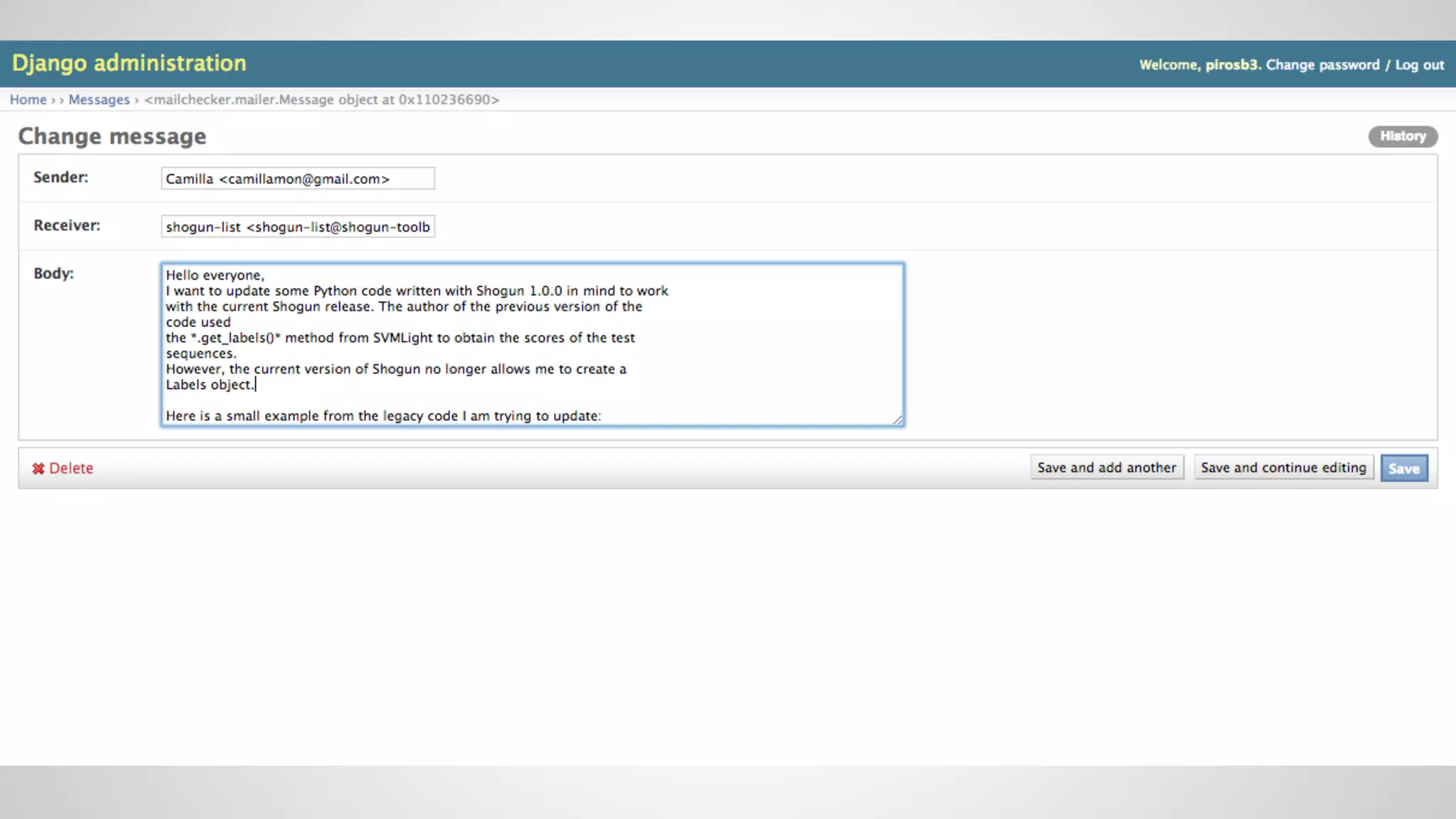This screenshot has width=1456, height=819.
Task: Click the Receiver field label
Action: 67,225
